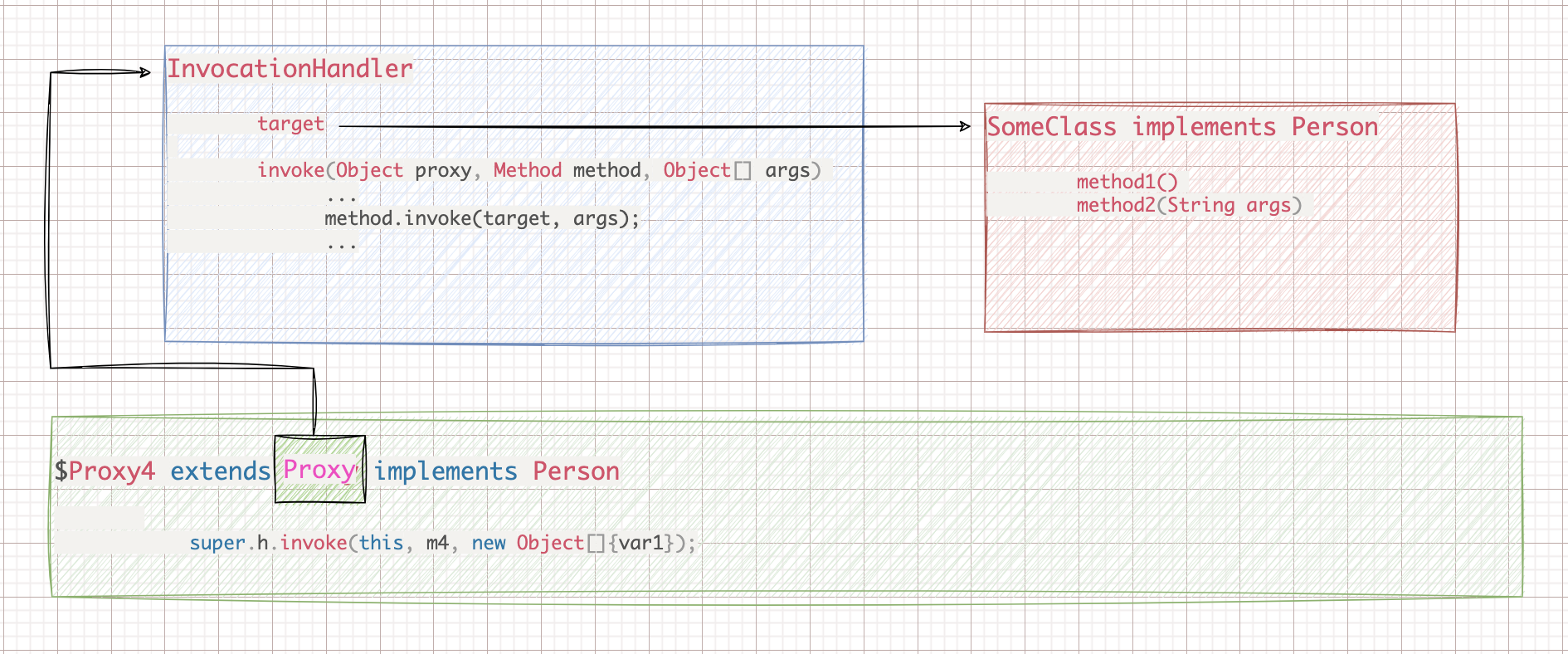This screenshot has width=1568, height=654.
Task: Click the arrowhead pointing at SomeClass box
Action: (x=965, y=126)
